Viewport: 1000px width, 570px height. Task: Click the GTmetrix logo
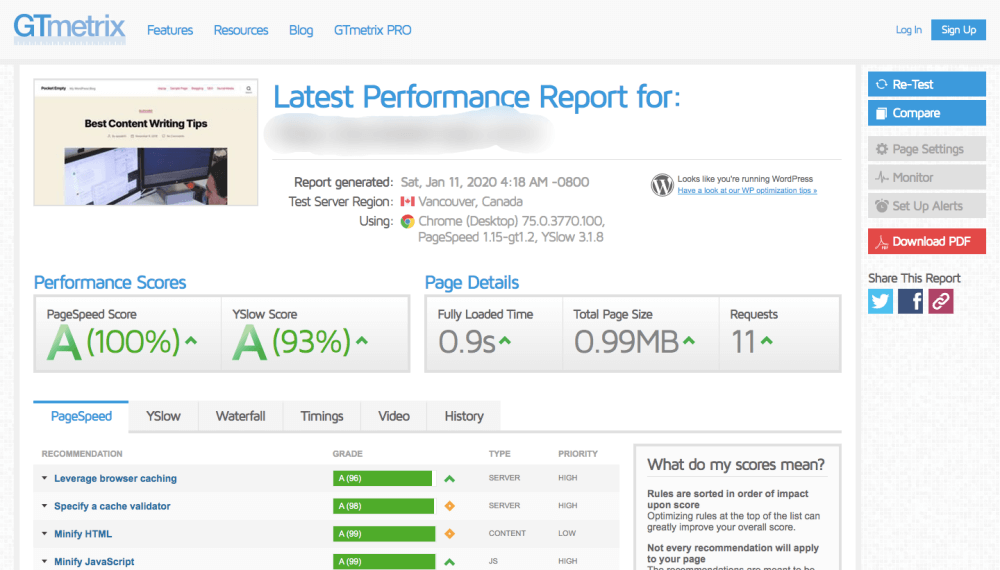(x=70, y=29)
